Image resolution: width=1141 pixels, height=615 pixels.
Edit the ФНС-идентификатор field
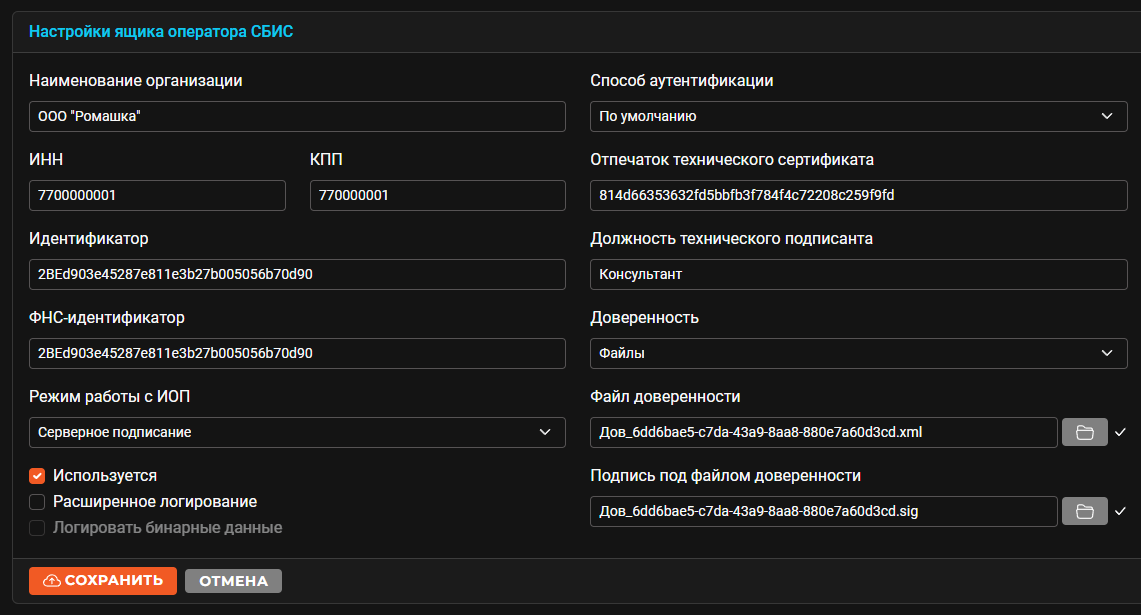coord(297,353)
